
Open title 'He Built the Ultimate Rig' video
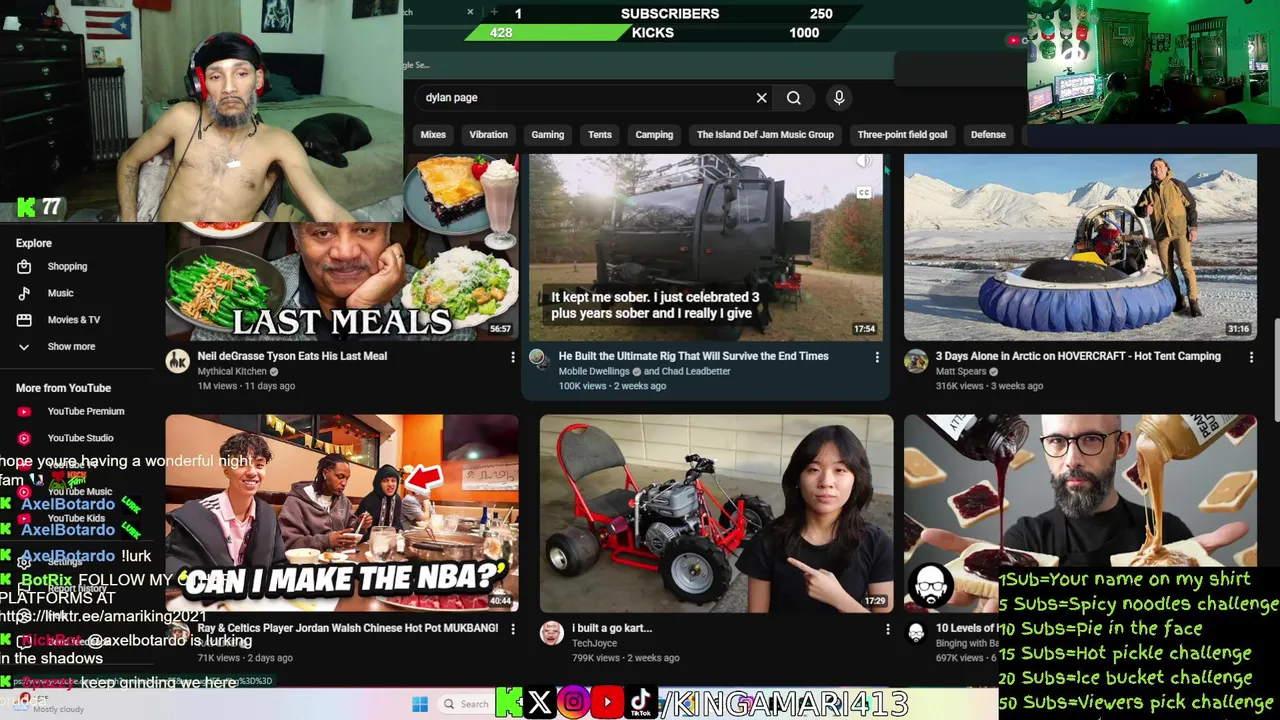point(693,356)
